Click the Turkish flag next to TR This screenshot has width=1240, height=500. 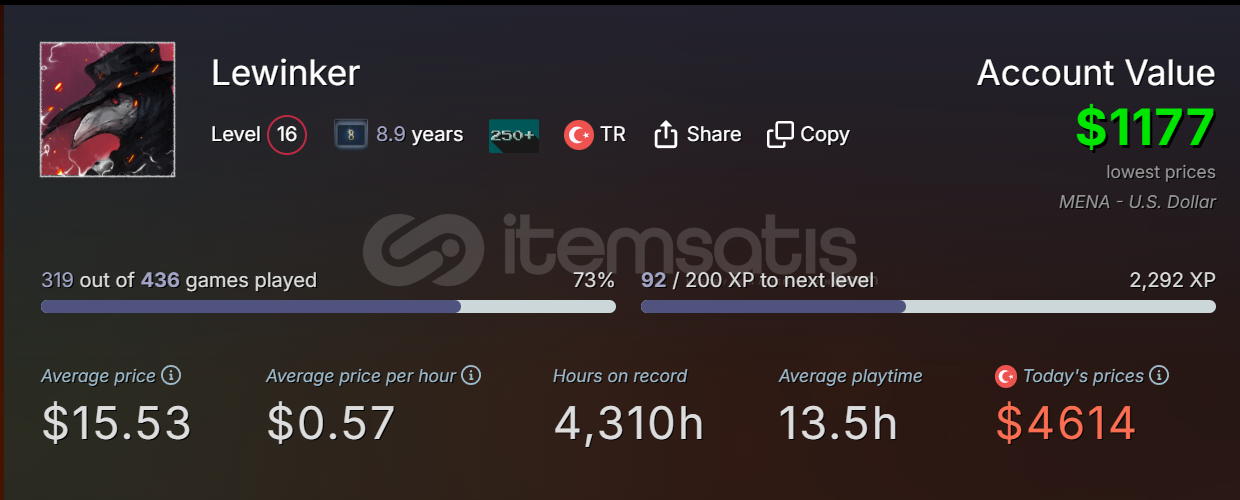(x=578, y=134)
